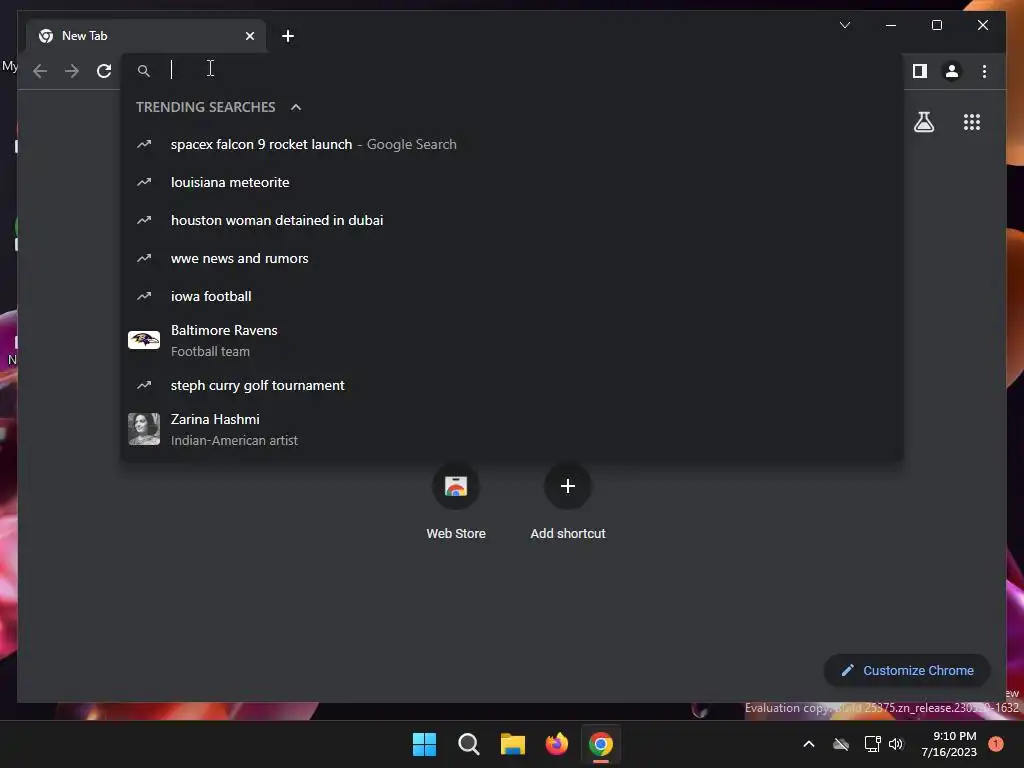Click the Customize Chrome button
The image size is (1024, 768).
(x=907, y=671)
